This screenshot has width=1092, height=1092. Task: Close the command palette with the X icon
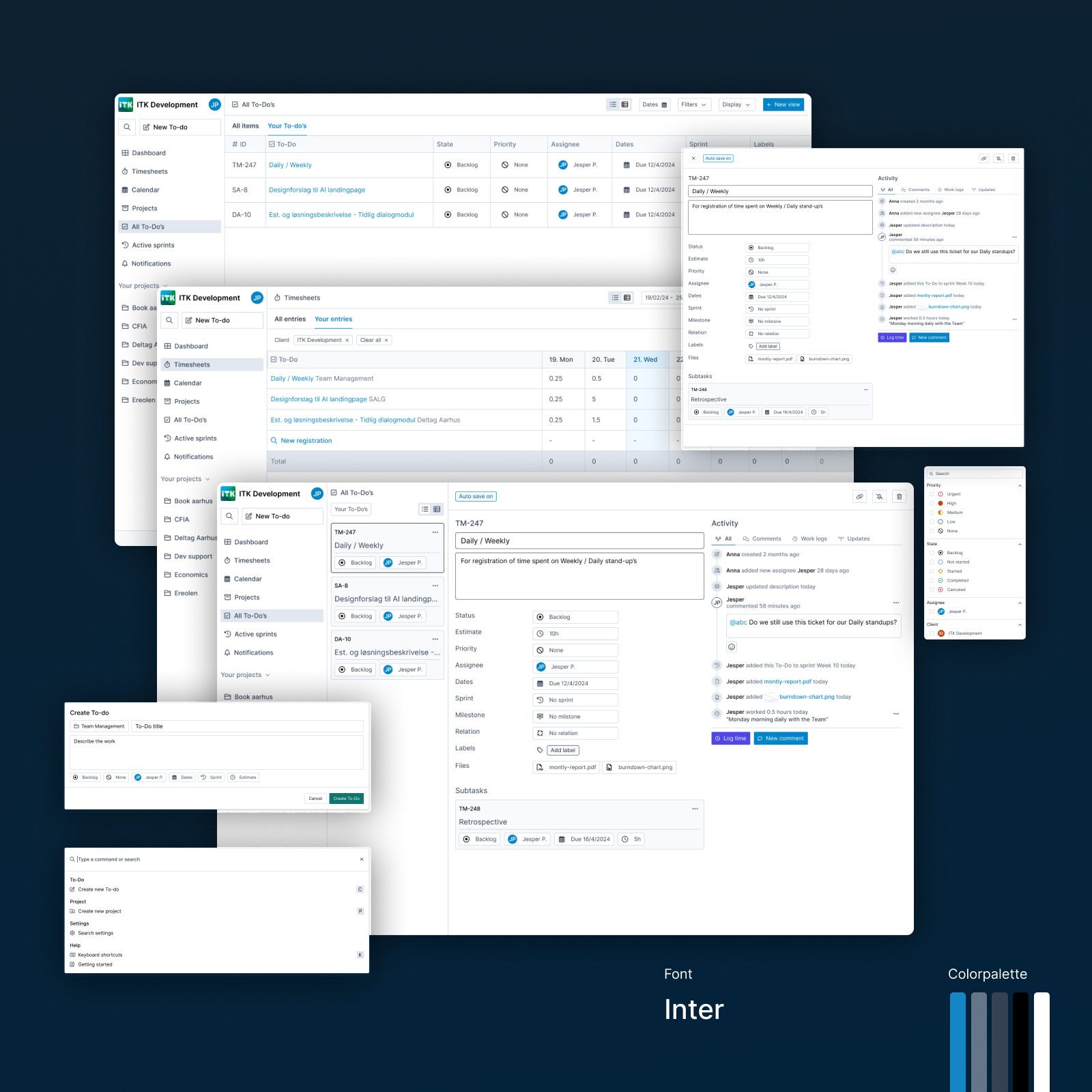362,859
